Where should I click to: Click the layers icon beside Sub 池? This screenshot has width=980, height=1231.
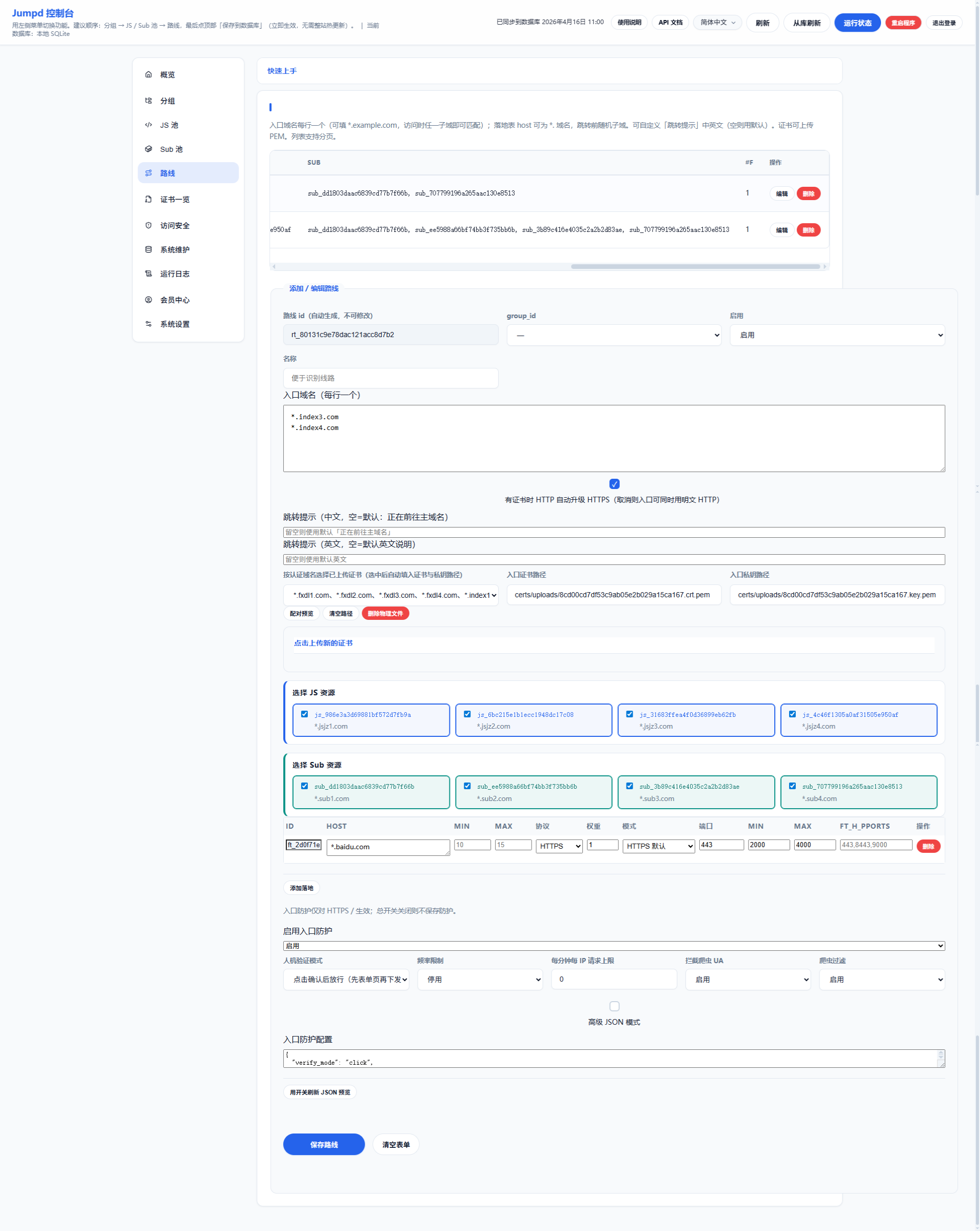[x=148, y=149]
